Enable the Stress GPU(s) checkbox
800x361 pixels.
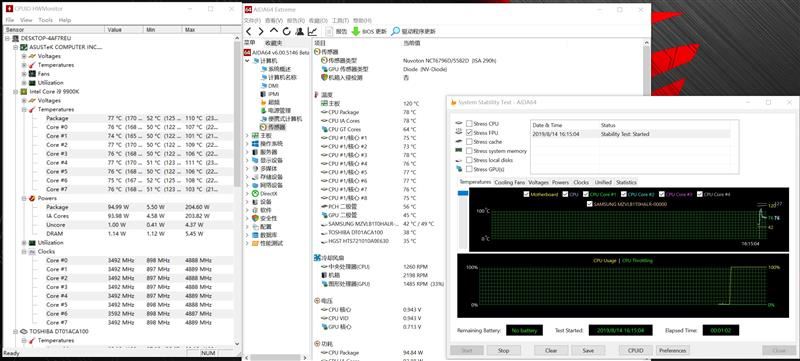click(x=469, y=169)
